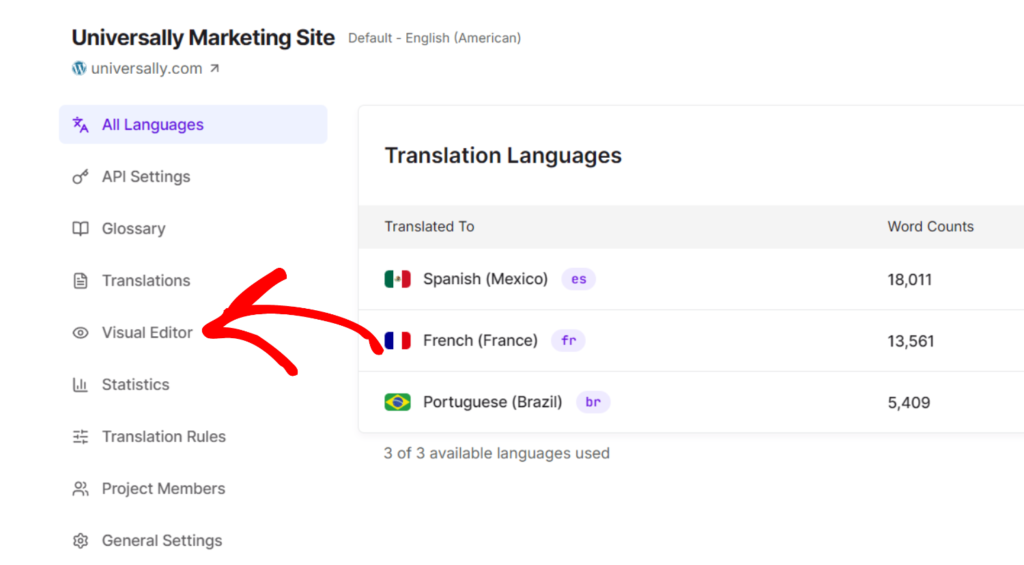Click the Statistics bar chart icon
This screenshot has height=565, width=1024.
point(80,385)
